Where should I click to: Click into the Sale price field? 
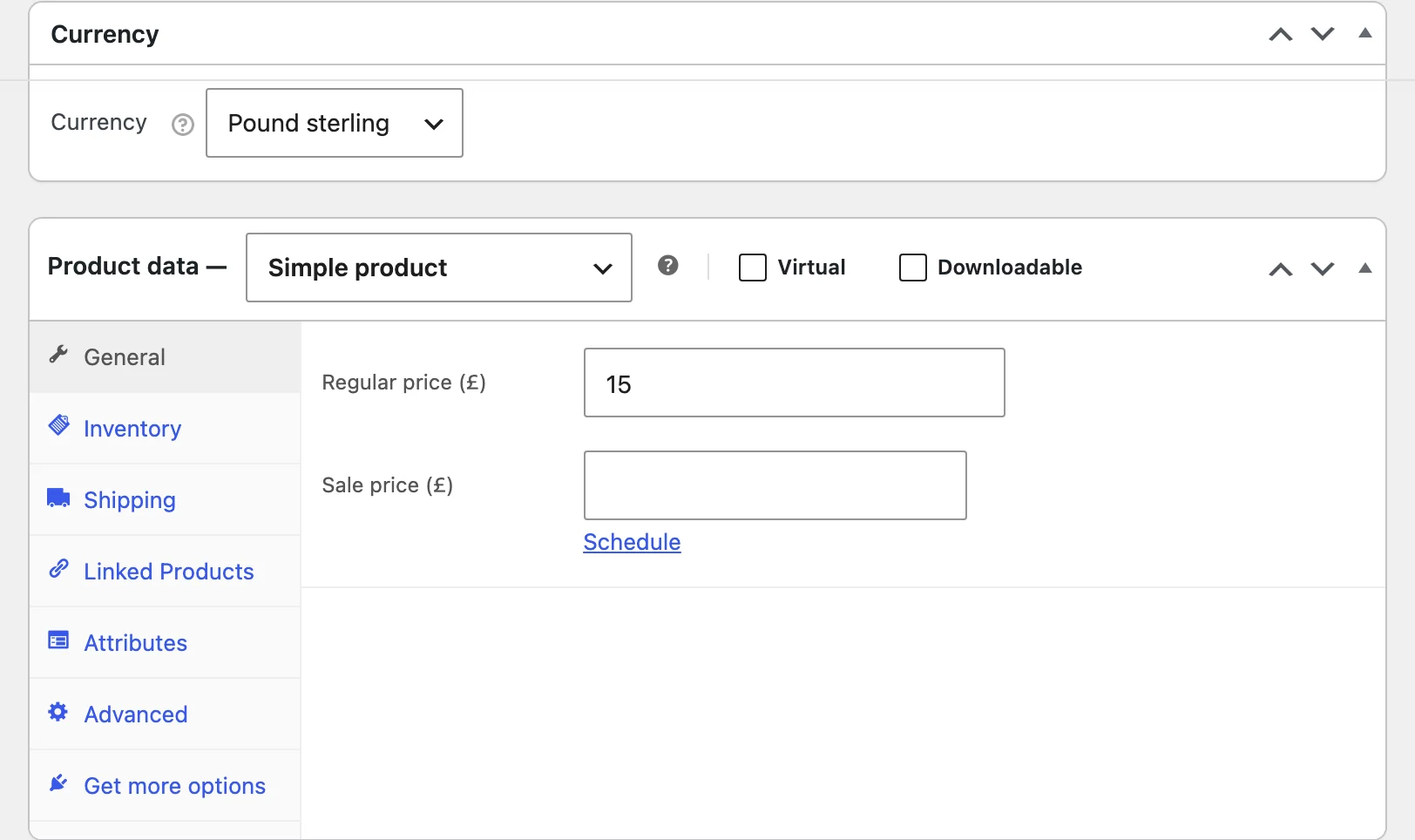pyautogui.click(x=775, y=485)
